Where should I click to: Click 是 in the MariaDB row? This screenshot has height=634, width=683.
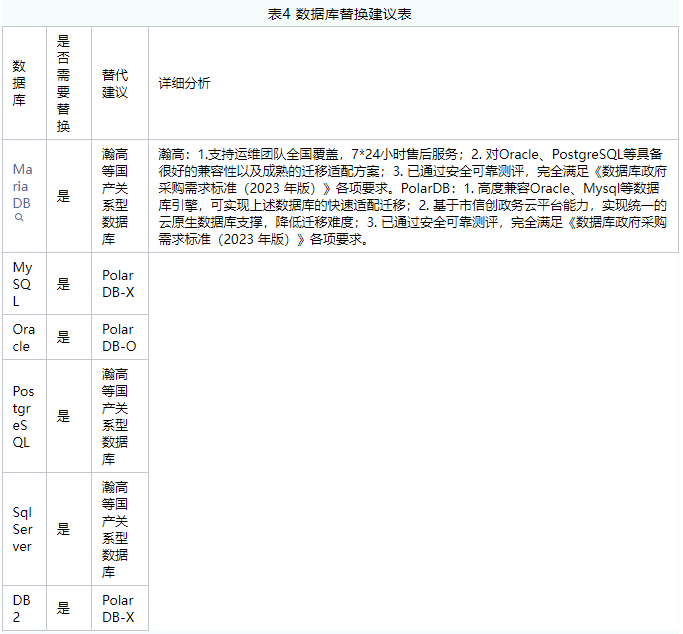(x=63, y=196)
